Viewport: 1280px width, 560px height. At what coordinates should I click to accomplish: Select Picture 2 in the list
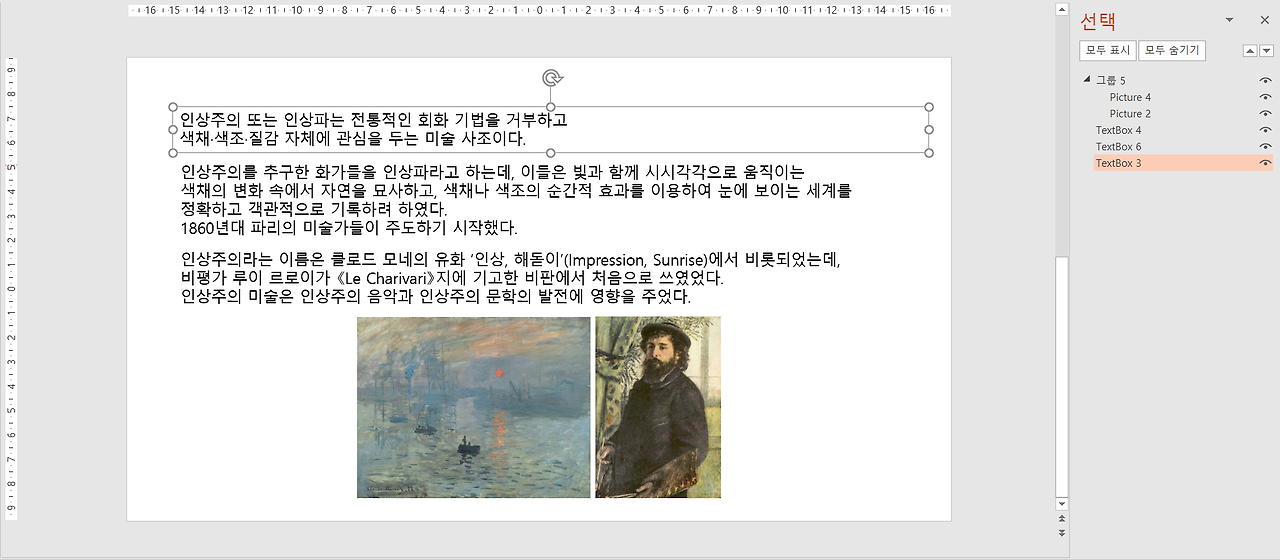1130,114
